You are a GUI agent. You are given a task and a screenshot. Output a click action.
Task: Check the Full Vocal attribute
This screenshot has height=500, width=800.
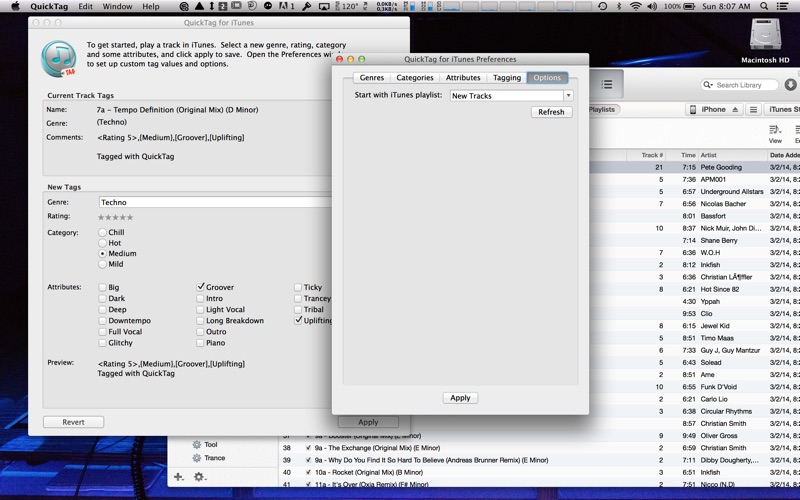tap(103, 332)
